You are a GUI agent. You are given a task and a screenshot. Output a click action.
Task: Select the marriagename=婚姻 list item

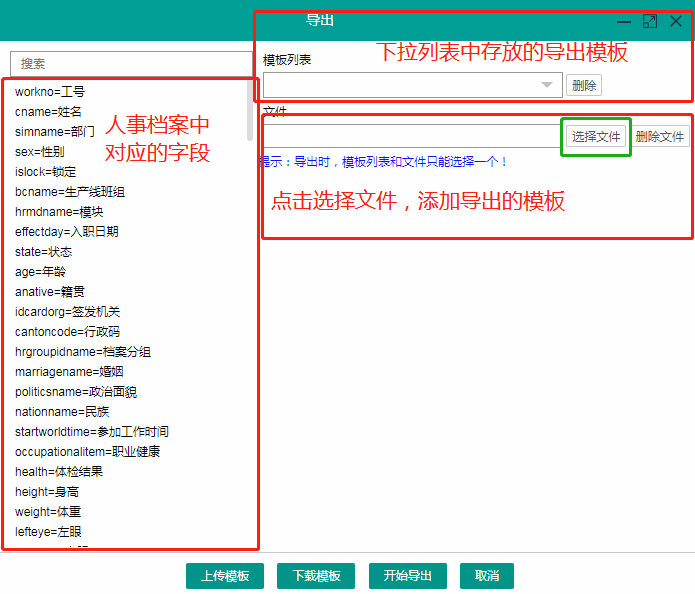[69, 372]
